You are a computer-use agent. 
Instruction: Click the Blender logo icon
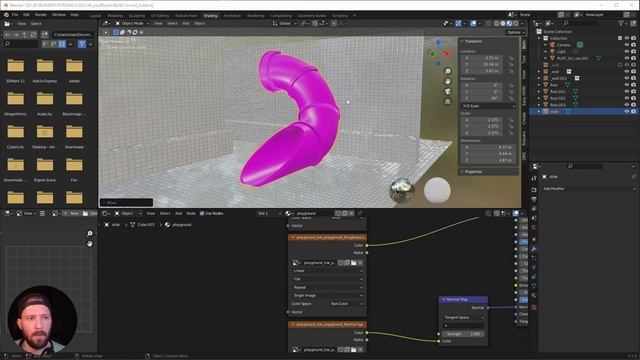(6, 15)
